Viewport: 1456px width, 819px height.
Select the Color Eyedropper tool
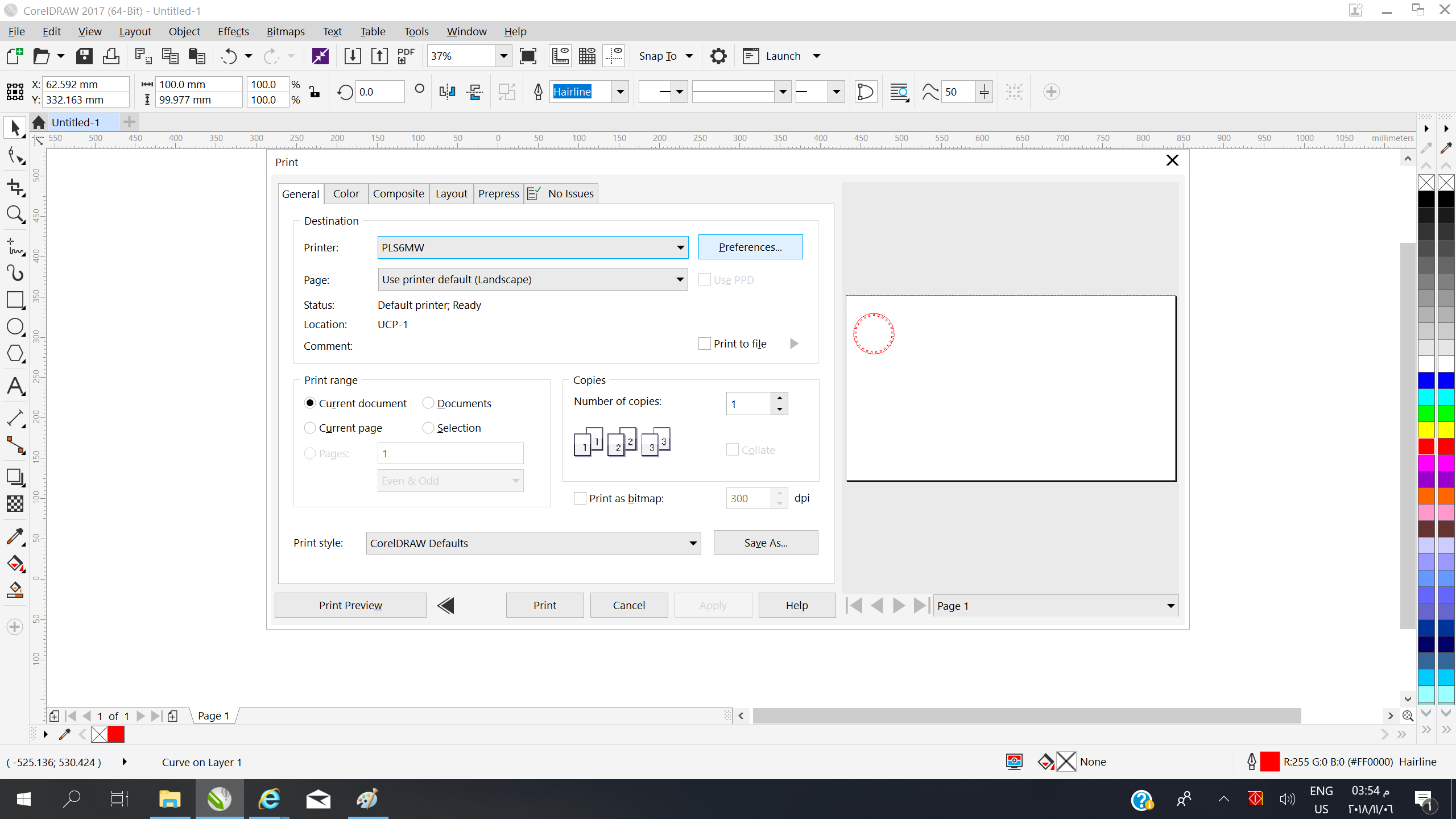tap(15, 536)
